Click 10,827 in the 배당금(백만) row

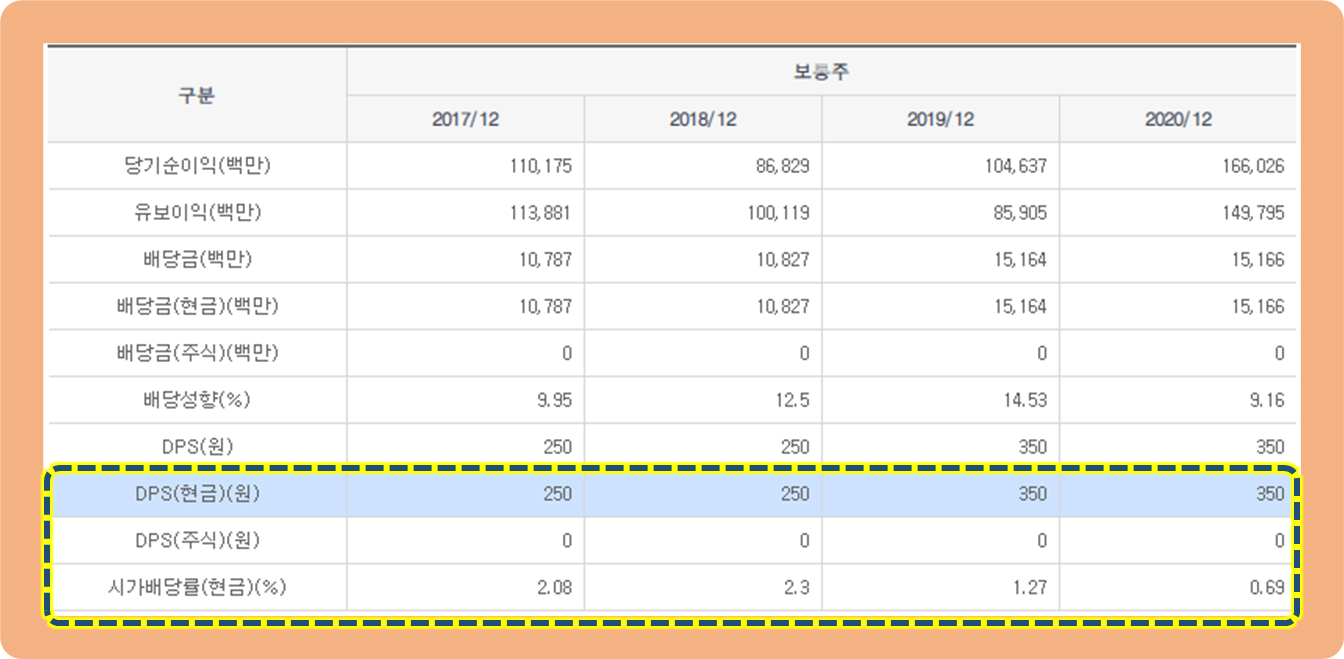click(782, 260)
